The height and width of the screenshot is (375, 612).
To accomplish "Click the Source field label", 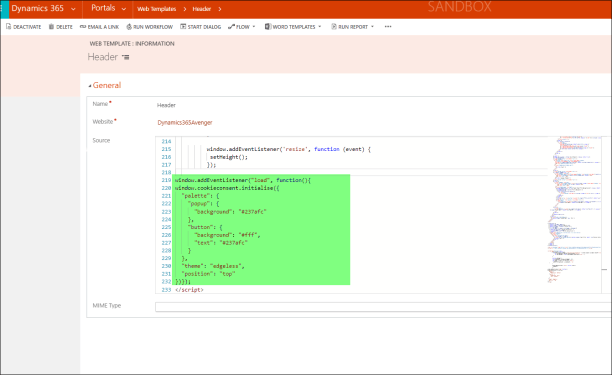I will 101,140.
